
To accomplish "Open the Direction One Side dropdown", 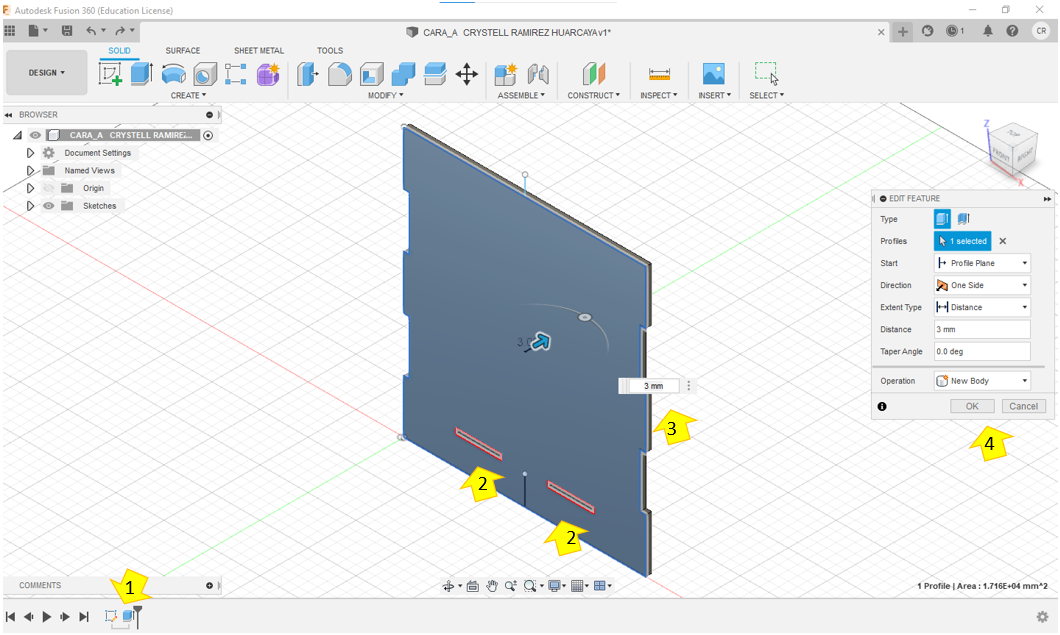I will [x=982, y=285].
